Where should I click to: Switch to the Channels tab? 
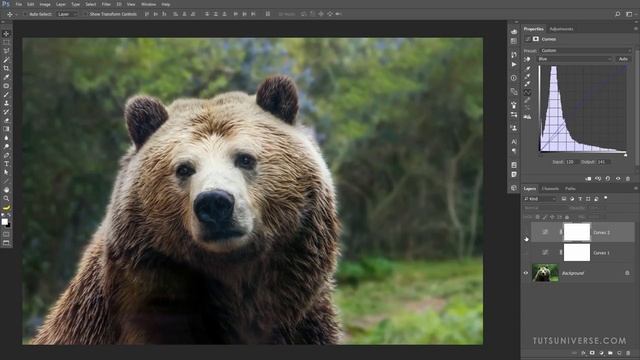click(x=550, y=189)
